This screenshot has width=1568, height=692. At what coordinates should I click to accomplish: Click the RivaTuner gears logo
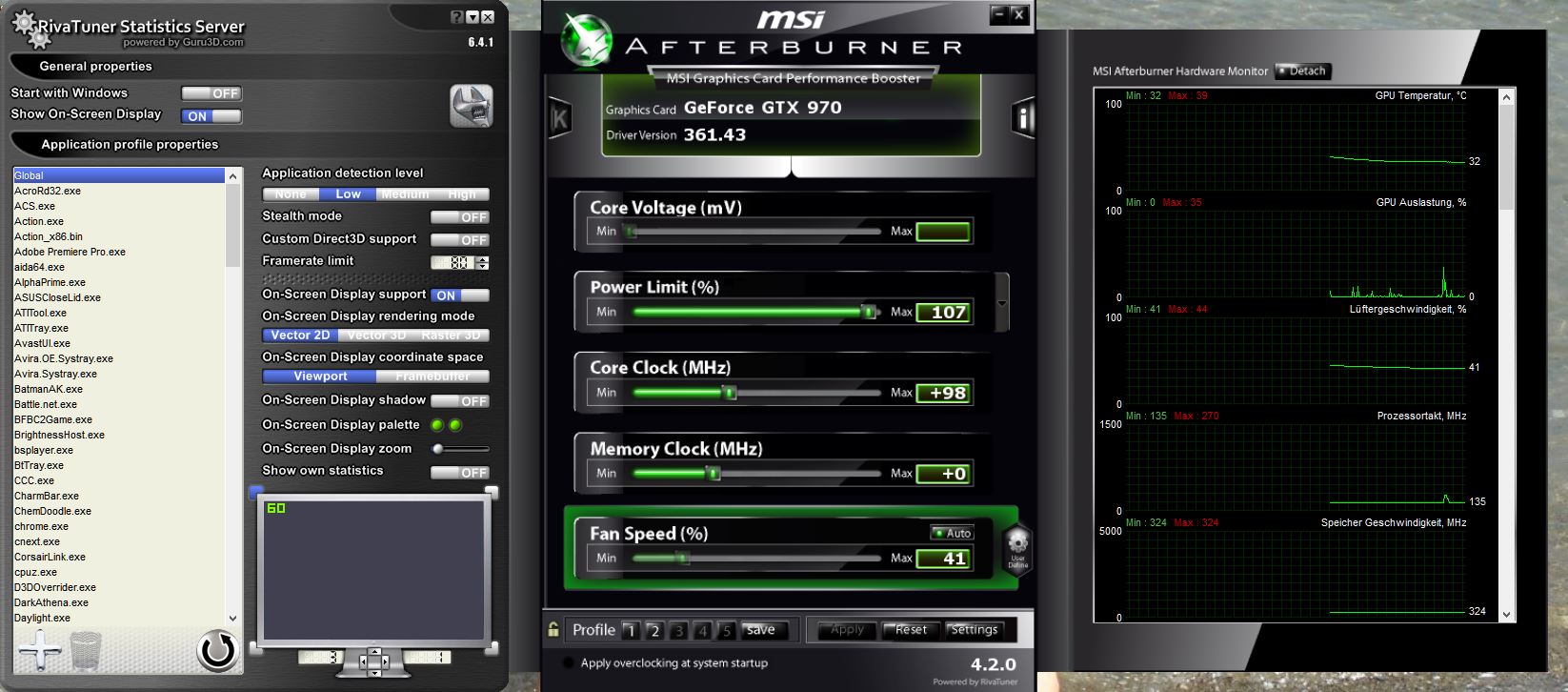click(32, 30)
